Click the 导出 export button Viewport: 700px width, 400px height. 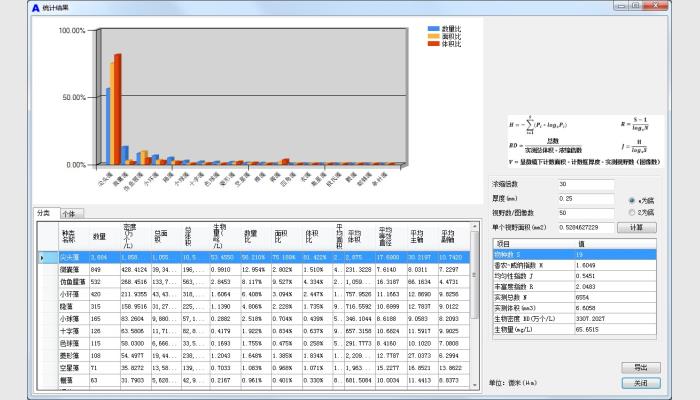(x=640, y=368)
